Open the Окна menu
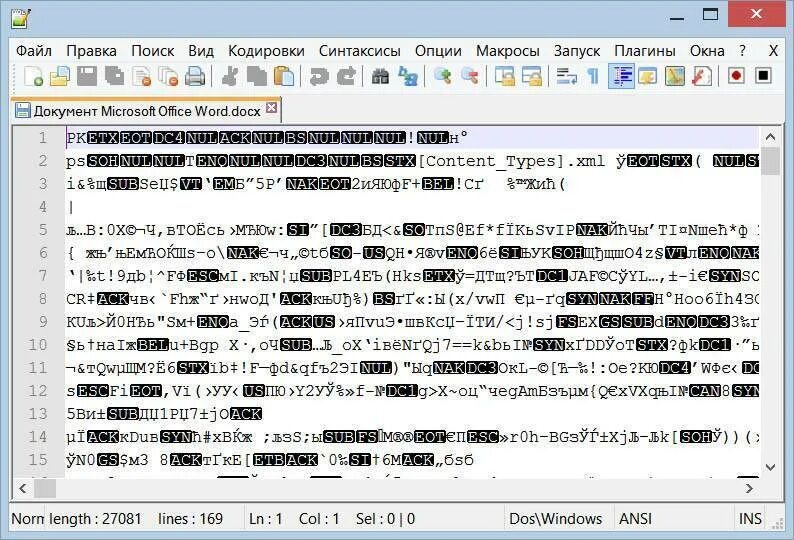This screenshot has width=794, height=540. tap(707, 51)
